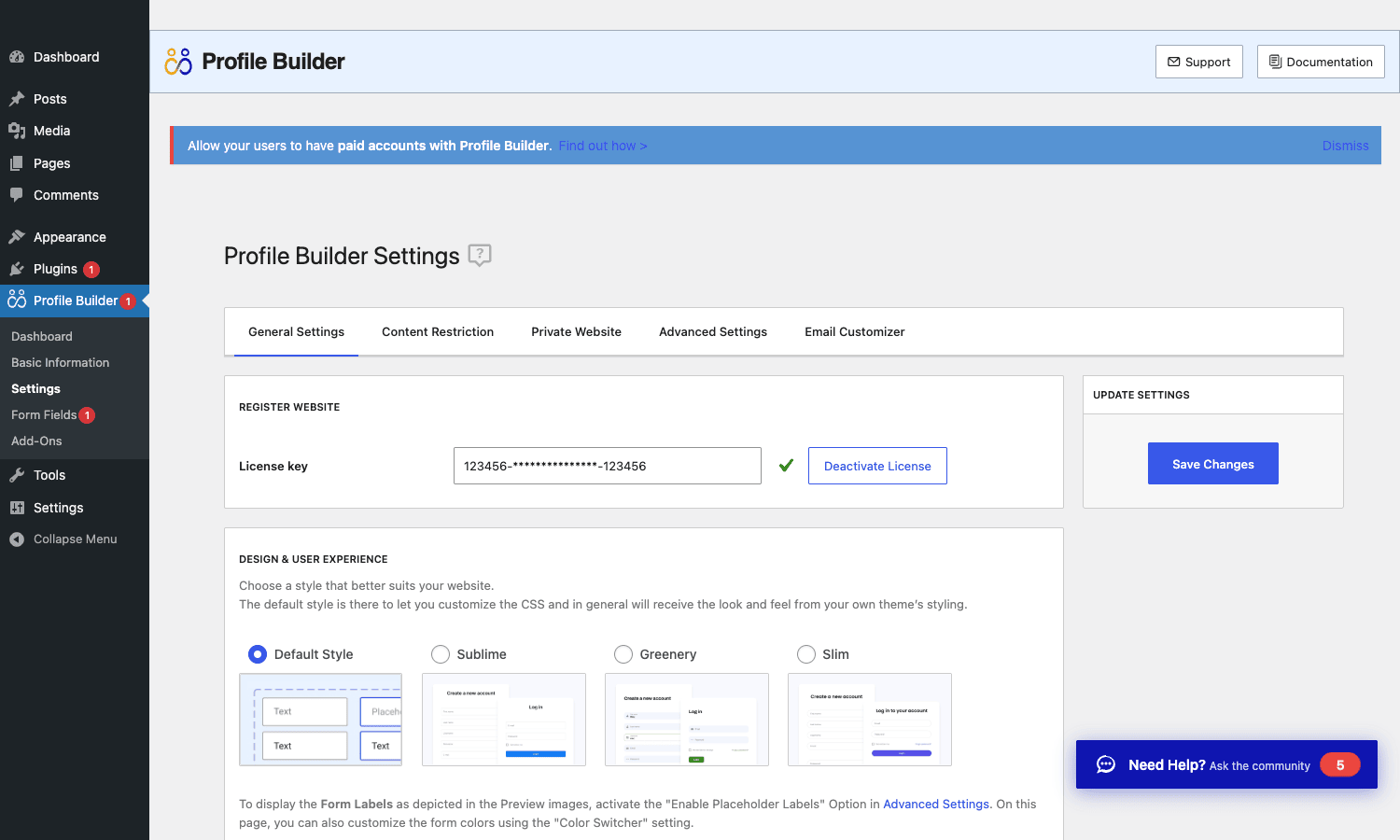Click the help question icon beside Settings heading

480,255
